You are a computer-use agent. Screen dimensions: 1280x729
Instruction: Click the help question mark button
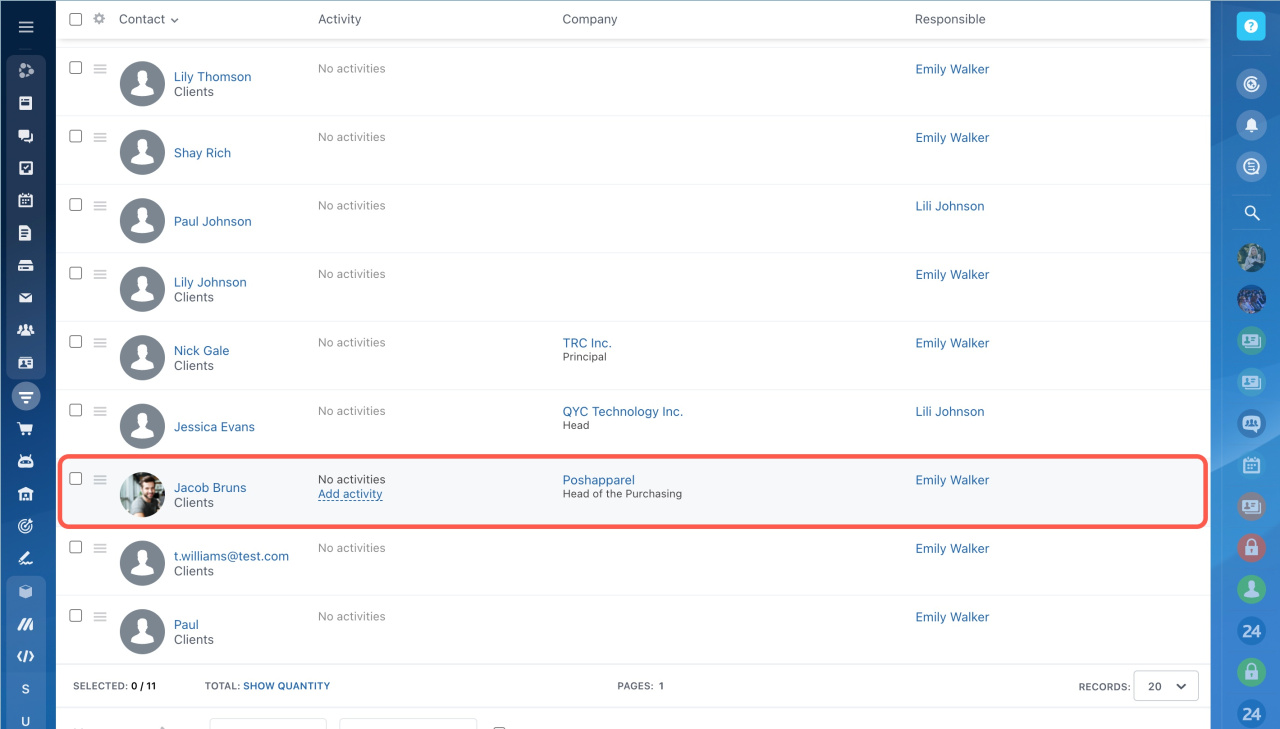[x=1251, y=27]
